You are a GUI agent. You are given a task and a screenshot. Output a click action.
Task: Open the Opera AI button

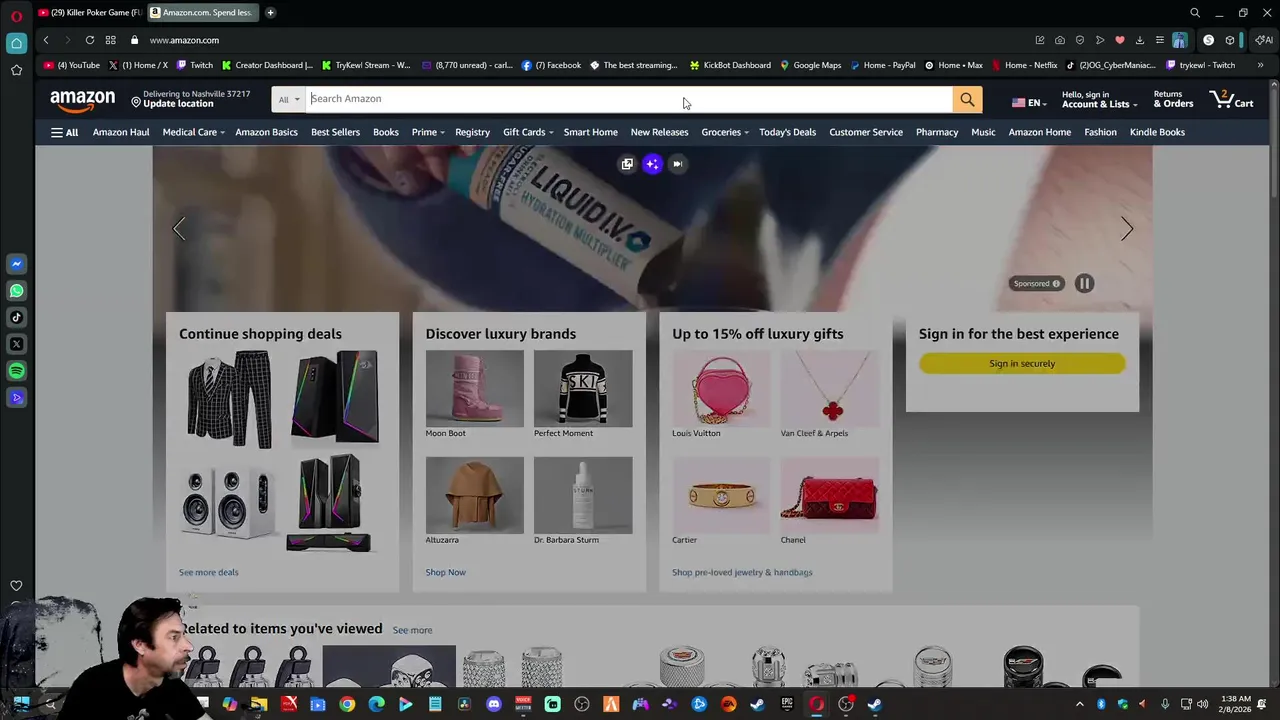(1264, 40)
